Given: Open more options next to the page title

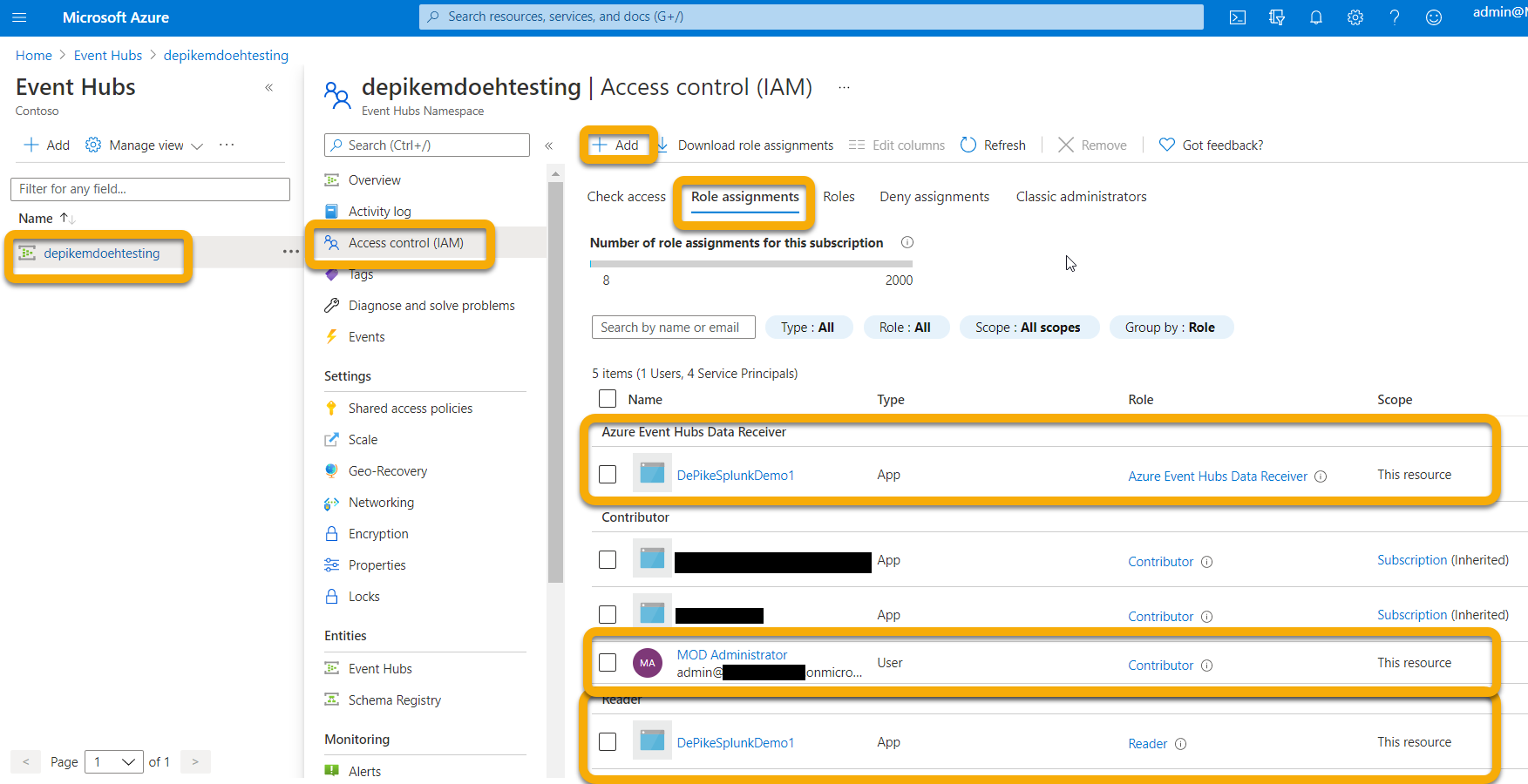Looking at the screenshot, I should pos(844,87).
